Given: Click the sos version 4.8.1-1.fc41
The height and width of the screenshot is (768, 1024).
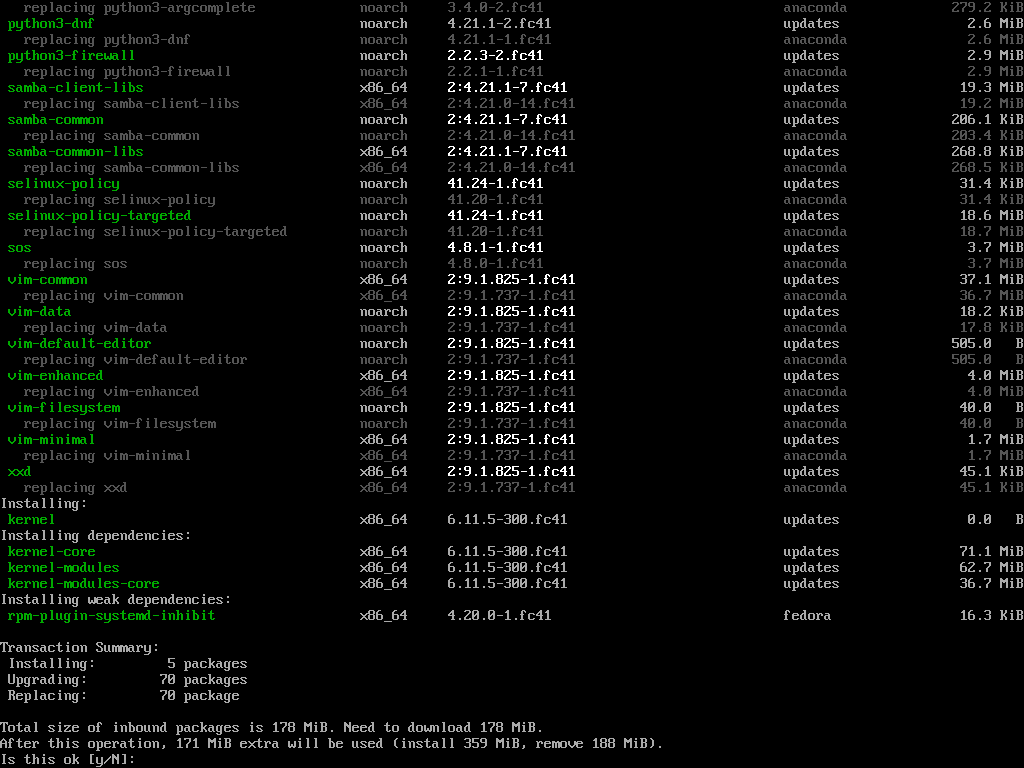Looking at the screenshot, I should pyautogui.click(x=495, y=248).
